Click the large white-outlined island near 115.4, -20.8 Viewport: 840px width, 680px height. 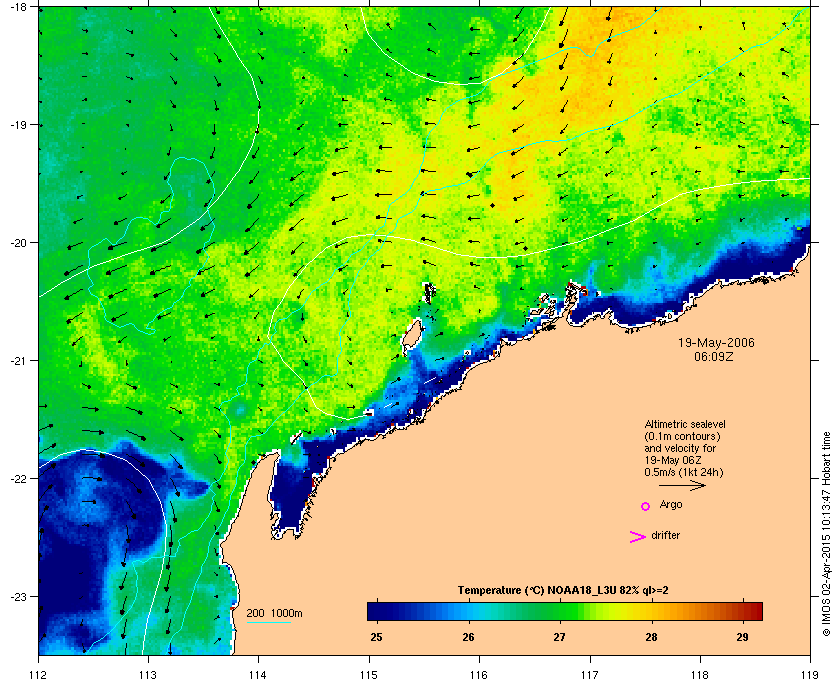[x=412, y=336]
